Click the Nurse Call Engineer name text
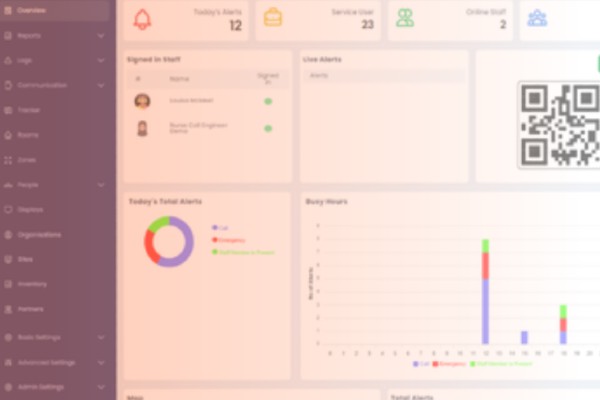600x400 pixels. pos(198,128)
